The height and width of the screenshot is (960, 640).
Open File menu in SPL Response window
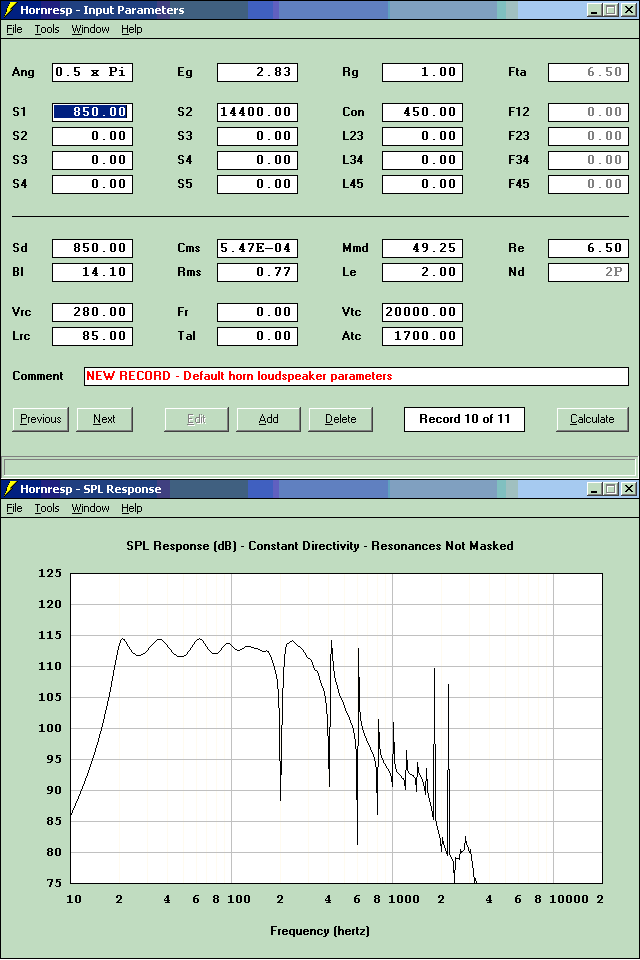[14, 508]
